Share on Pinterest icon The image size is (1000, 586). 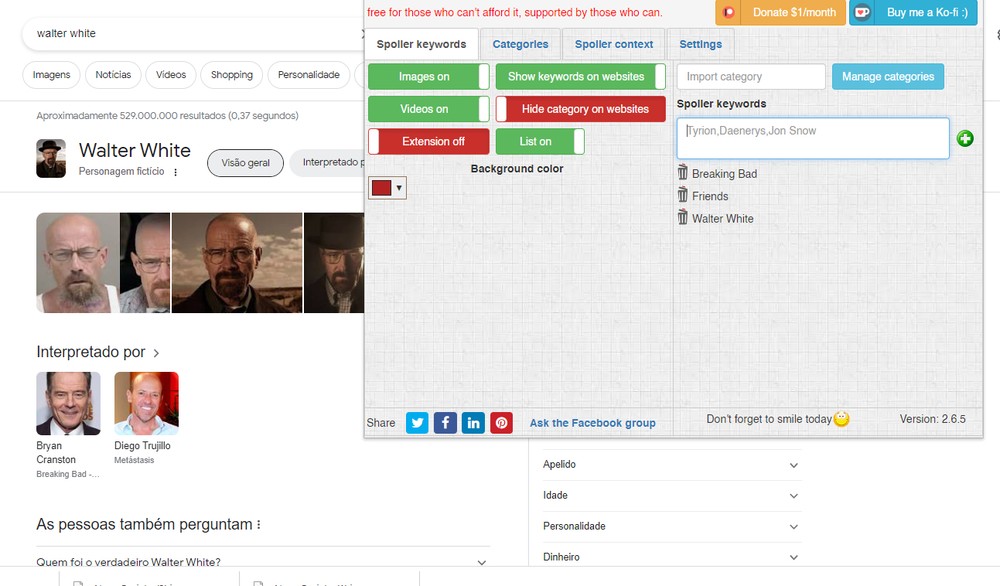[x=501, y=423]
